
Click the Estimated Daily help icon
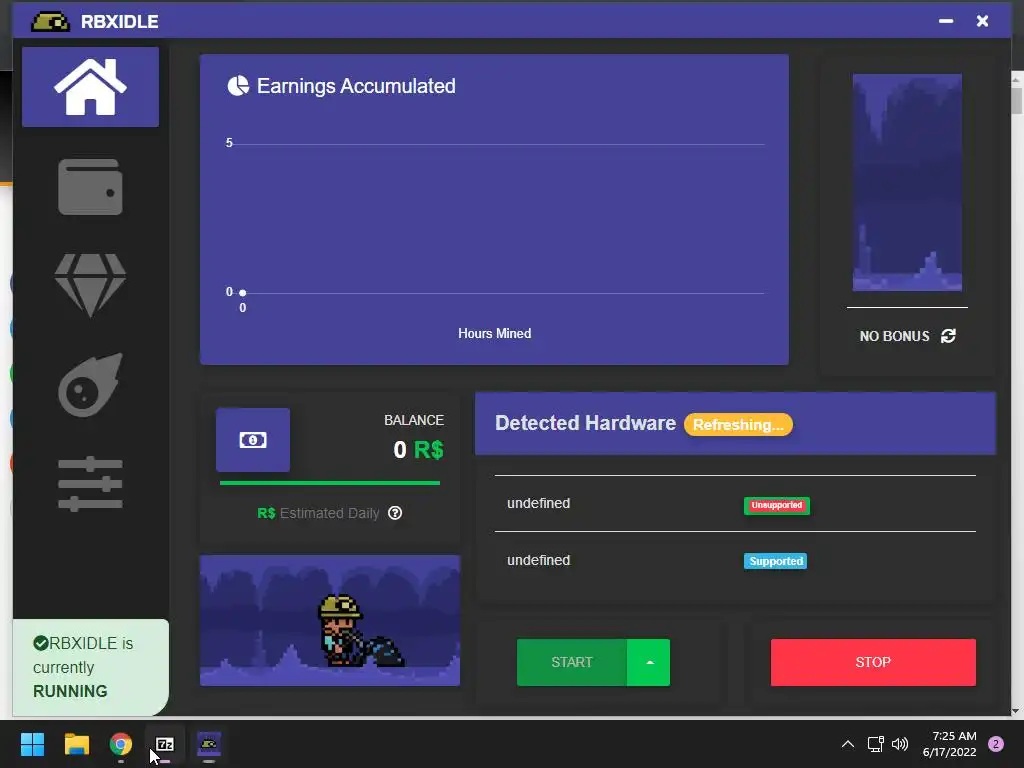pos(395,513)
